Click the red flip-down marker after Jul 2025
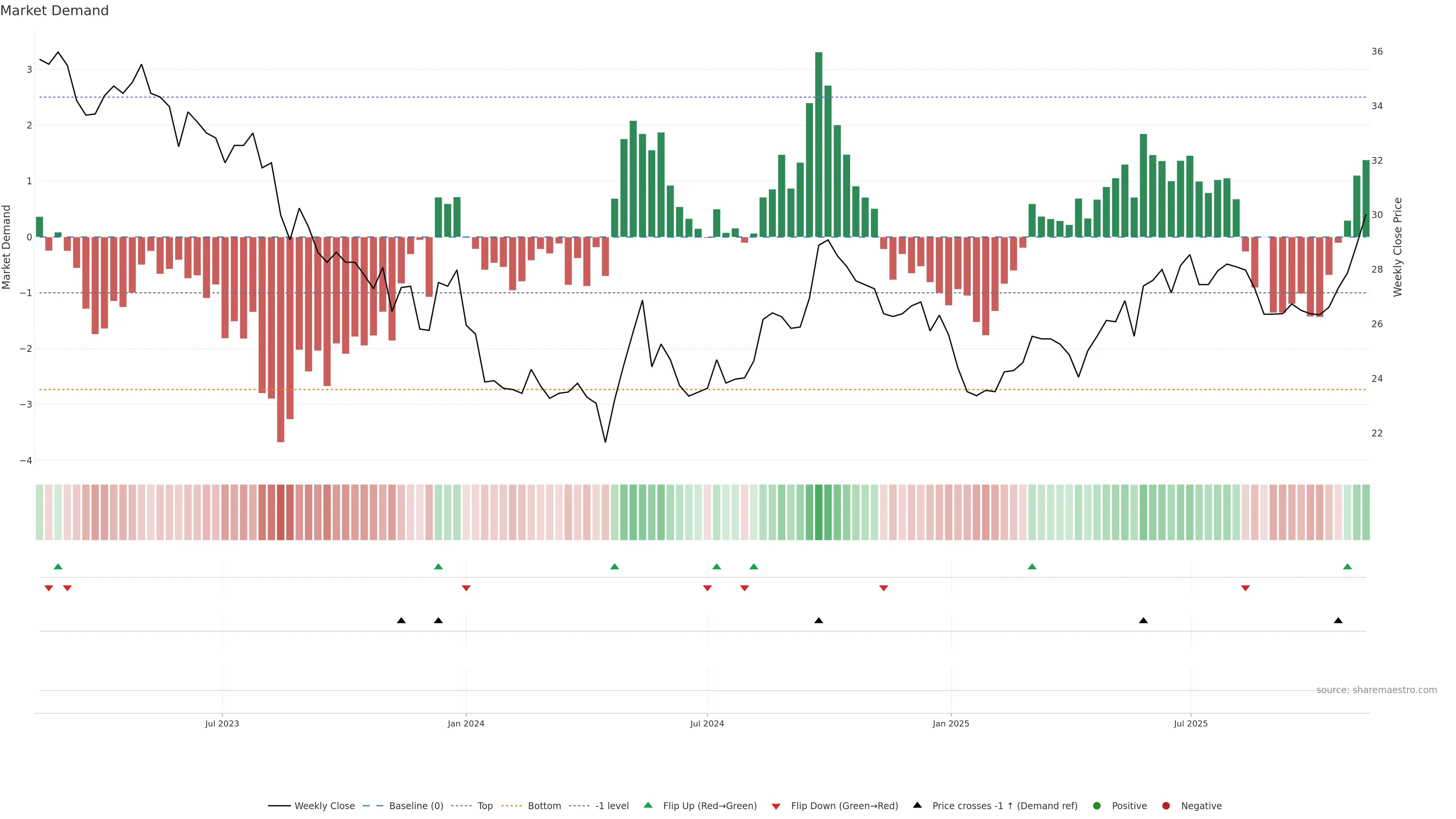Viewport: 1456px width, 819px height. (x=1245, y=588)
